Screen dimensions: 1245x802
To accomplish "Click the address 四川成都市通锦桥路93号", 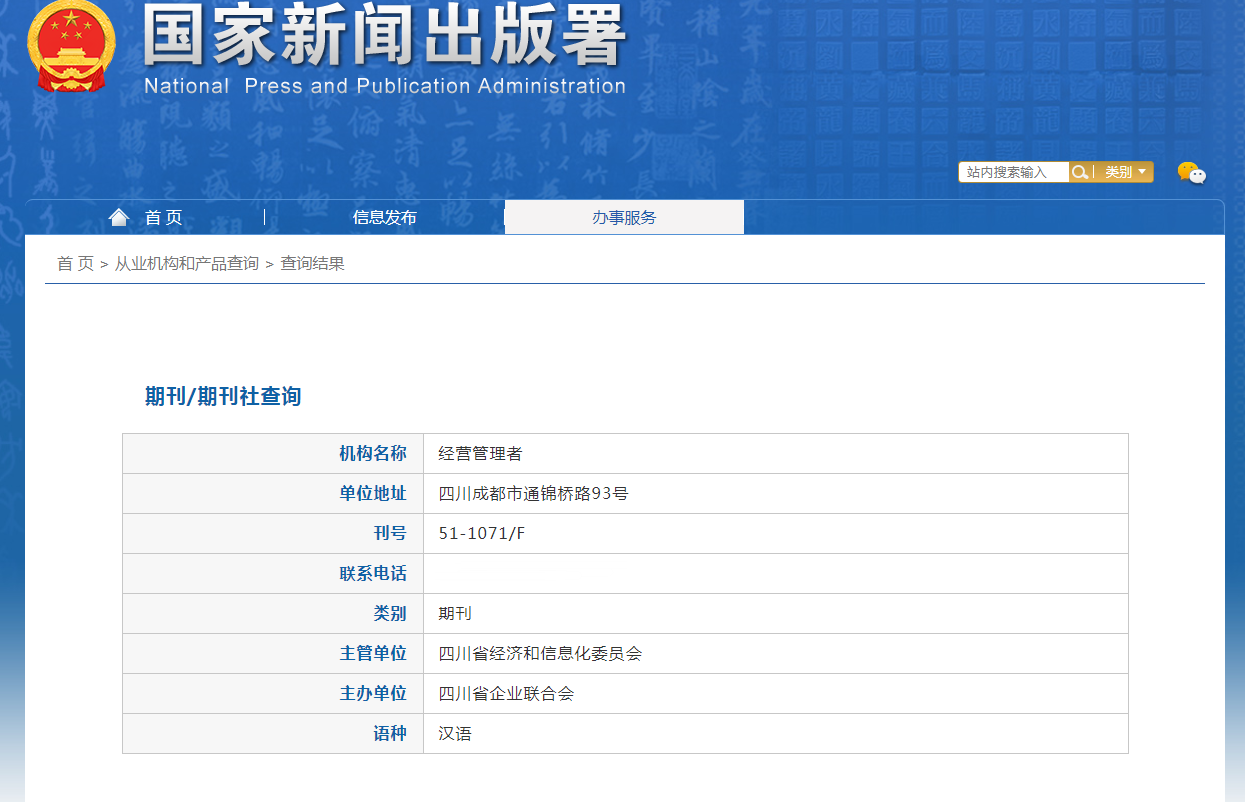I will click(533, 494).
